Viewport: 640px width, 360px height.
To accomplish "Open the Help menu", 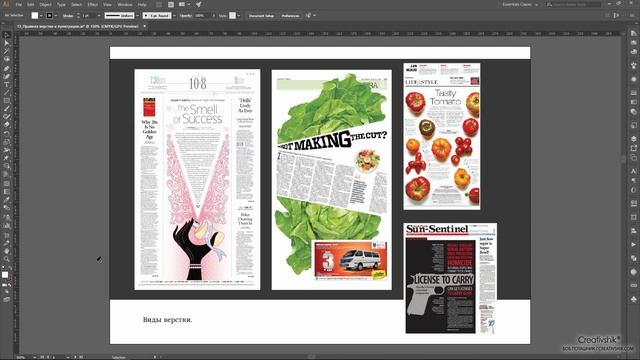I will click(x=142, y=4).
